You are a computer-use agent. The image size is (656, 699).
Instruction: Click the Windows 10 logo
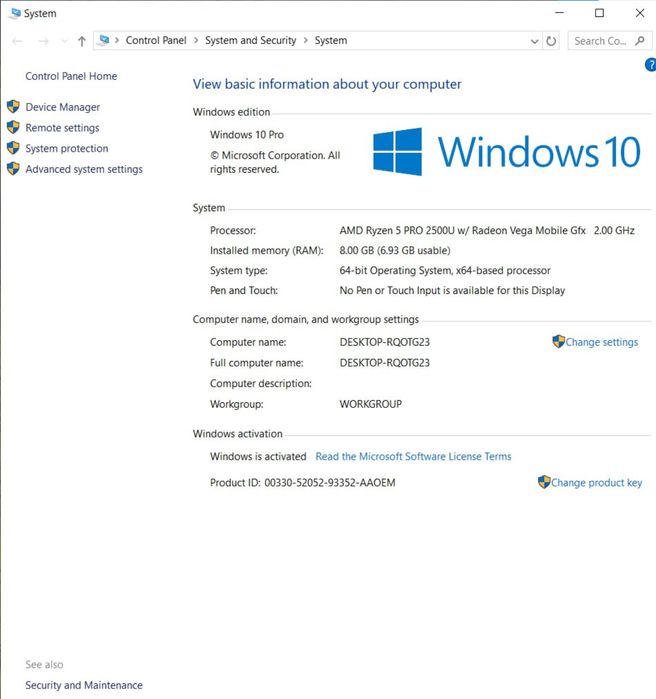(x=507, y=152)
